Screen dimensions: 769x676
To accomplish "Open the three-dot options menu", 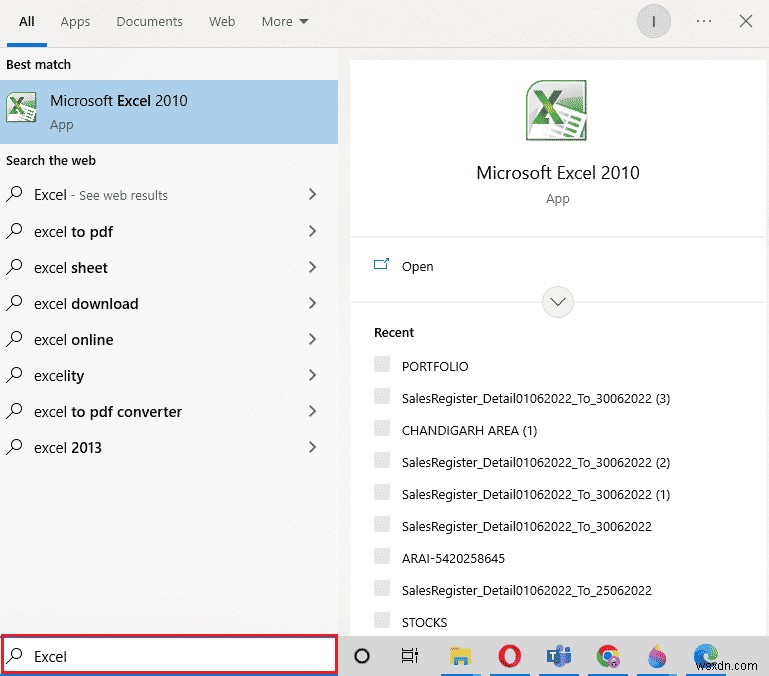I will pos(704,21).
